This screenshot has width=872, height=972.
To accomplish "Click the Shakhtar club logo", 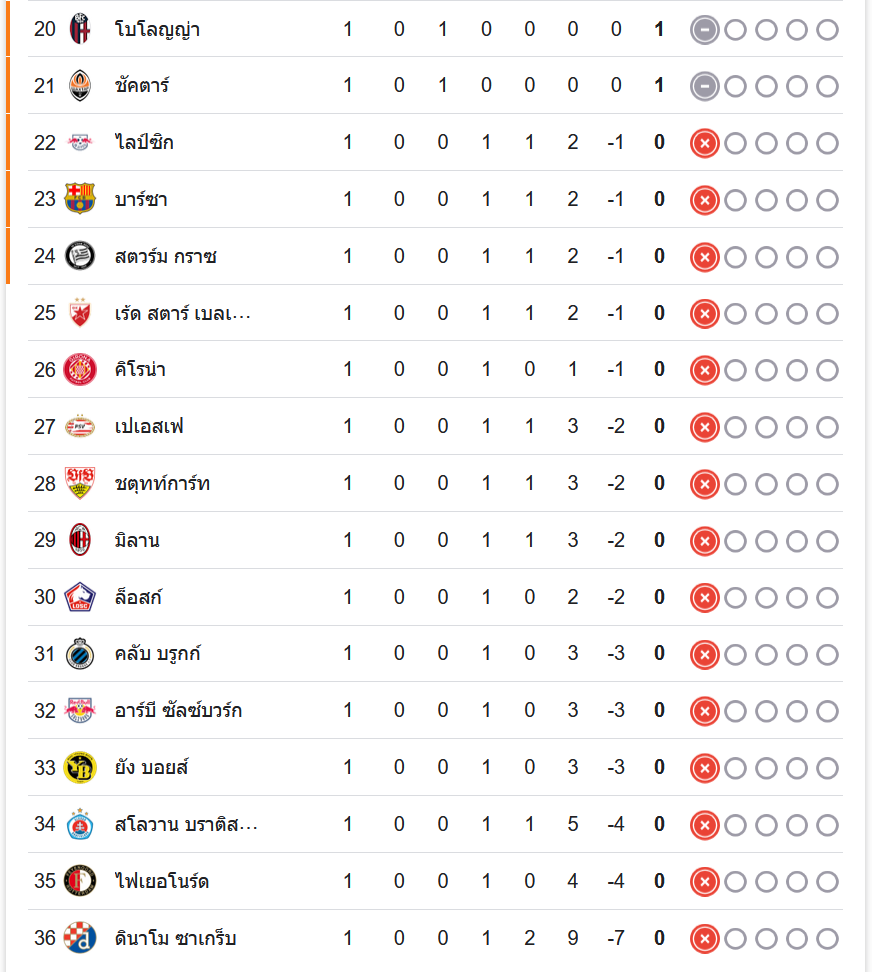I will click(80, 86).
